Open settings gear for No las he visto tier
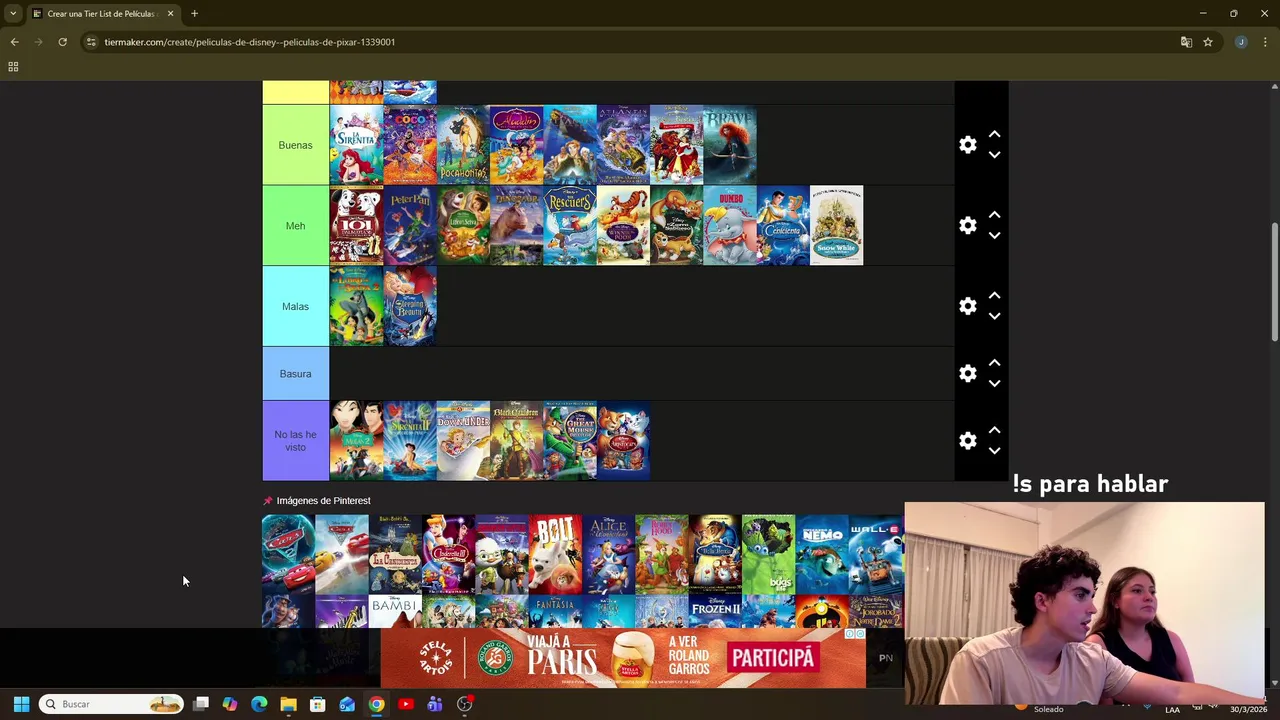 [967, 440]
